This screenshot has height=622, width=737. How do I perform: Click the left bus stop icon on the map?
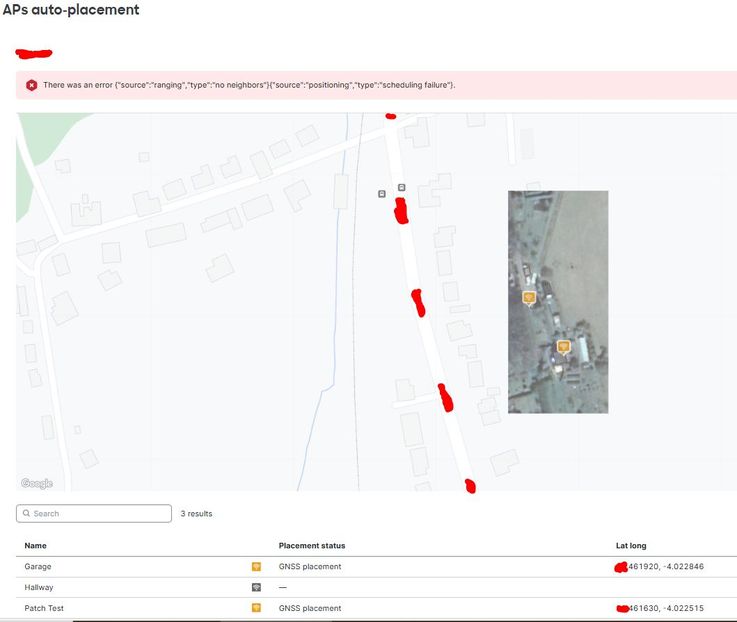[382, 193]
